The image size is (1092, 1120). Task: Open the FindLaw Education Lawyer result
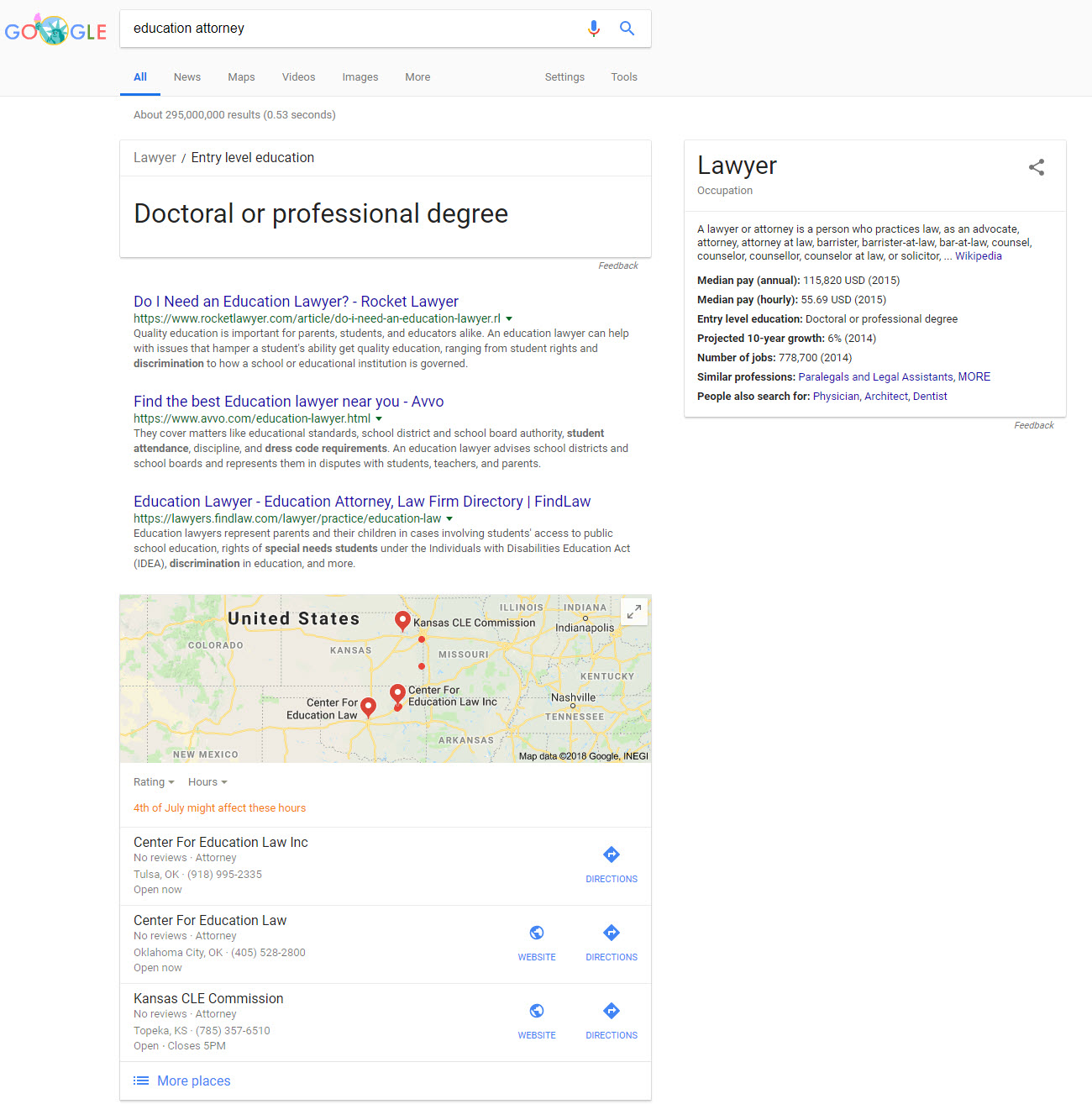pos(361,502)
